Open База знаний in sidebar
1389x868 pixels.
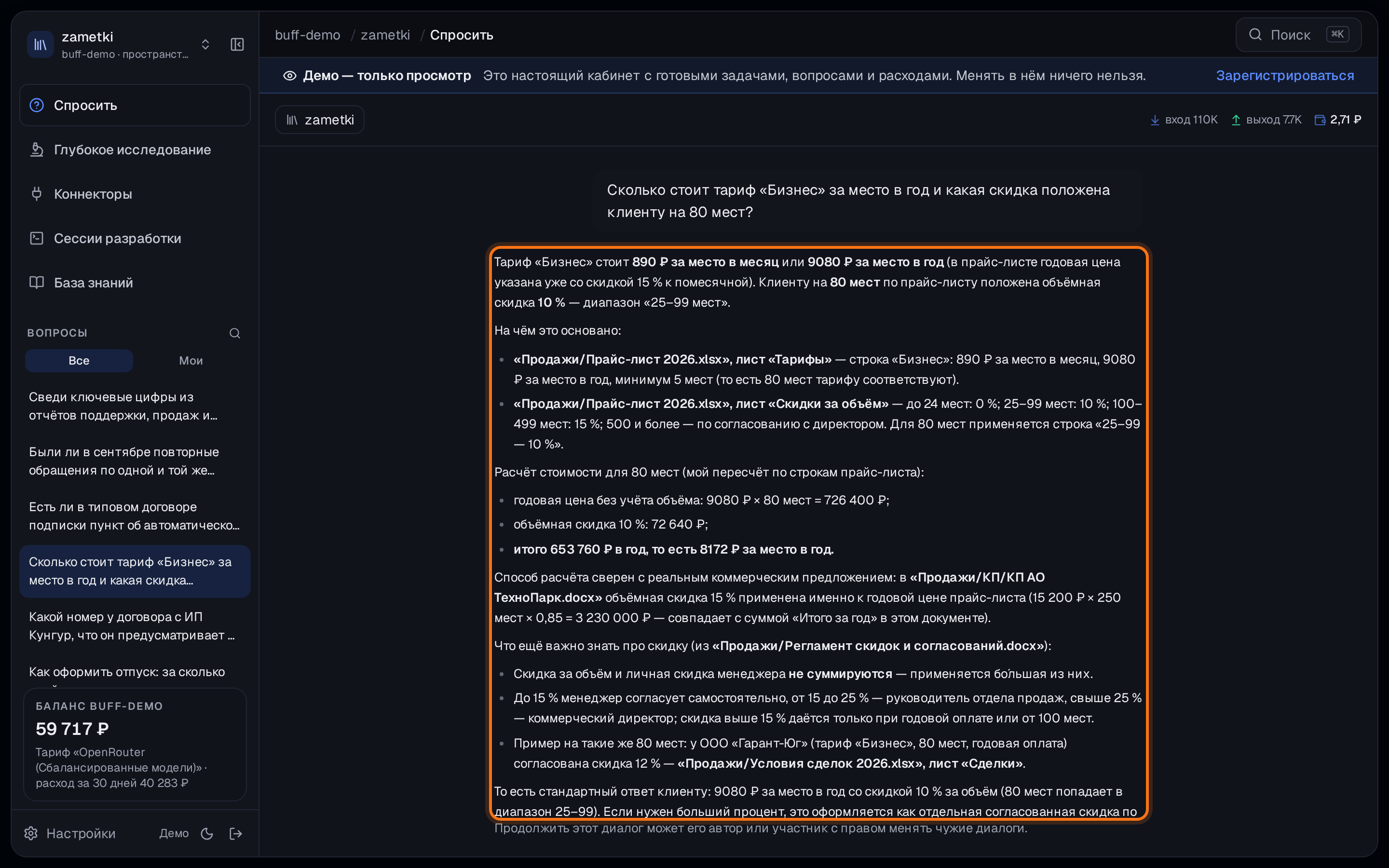(x=135, y=283)
